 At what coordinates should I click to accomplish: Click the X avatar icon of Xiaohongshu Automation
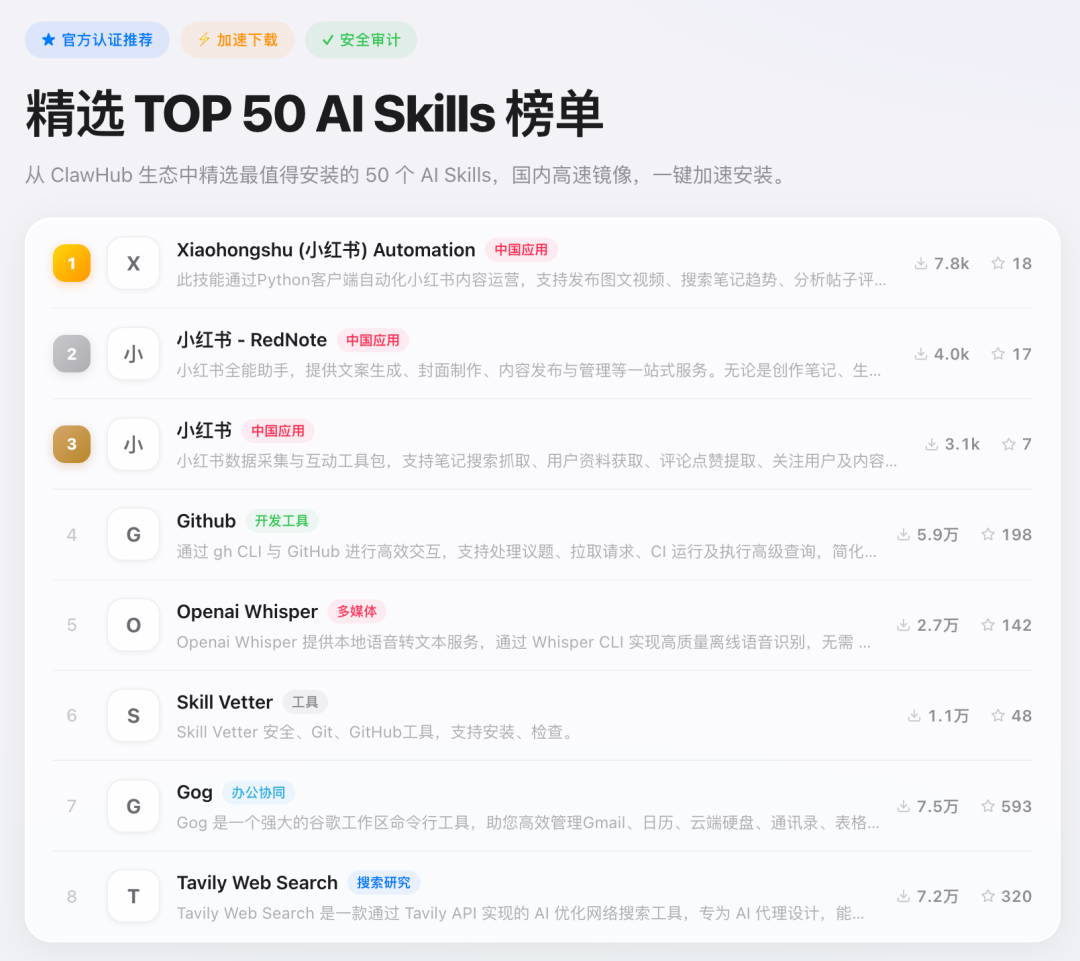click(x=133, y=262)
